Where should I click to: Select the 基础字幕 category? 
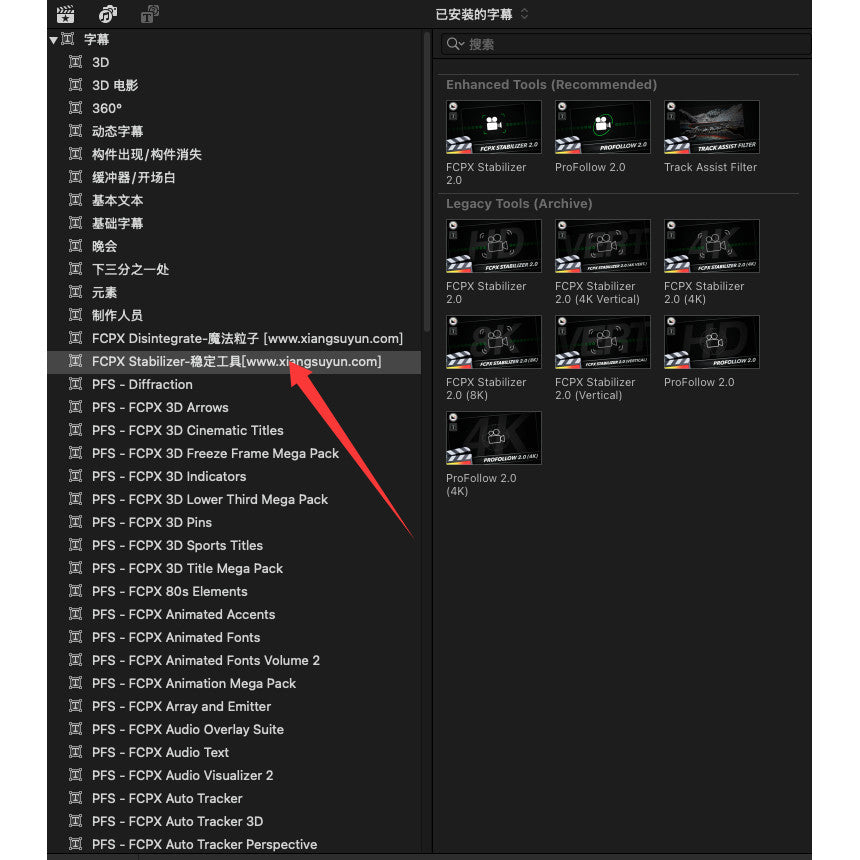pos(234,224)
